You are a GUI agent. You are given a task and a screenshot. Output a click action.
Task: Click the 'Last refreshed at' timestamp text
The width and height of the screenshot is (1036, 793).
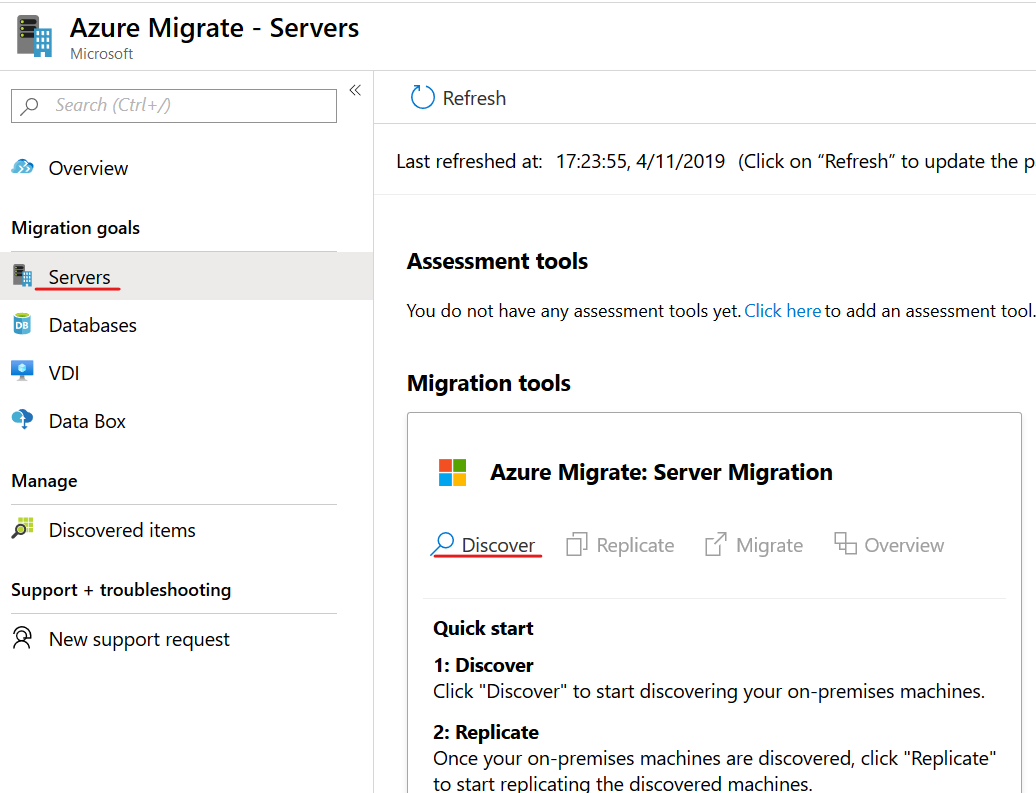click(561, 161)
